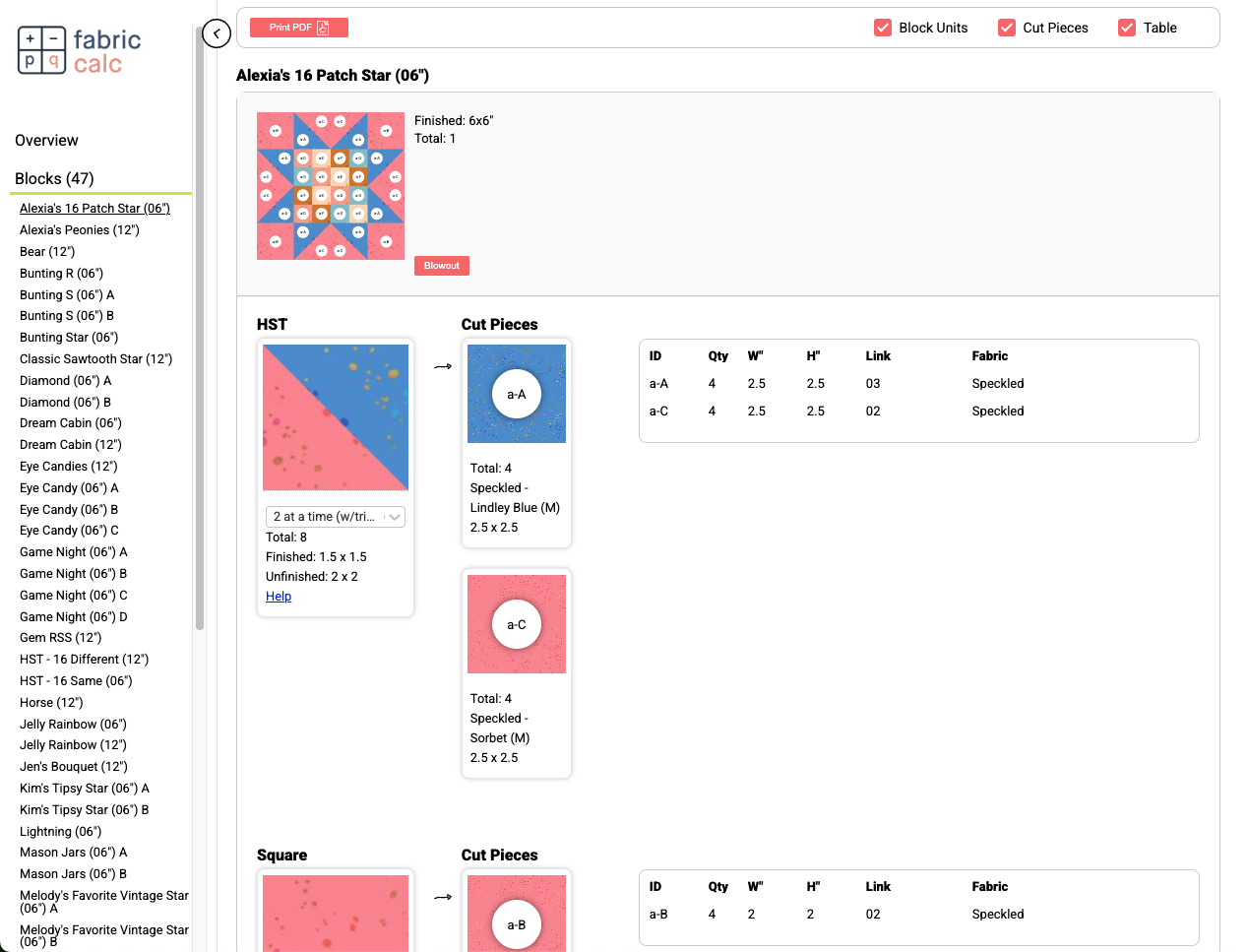This screenshot has width=1248, height=952.
Task: Click the arrow next to the Square unit
Action: (443, 897)
